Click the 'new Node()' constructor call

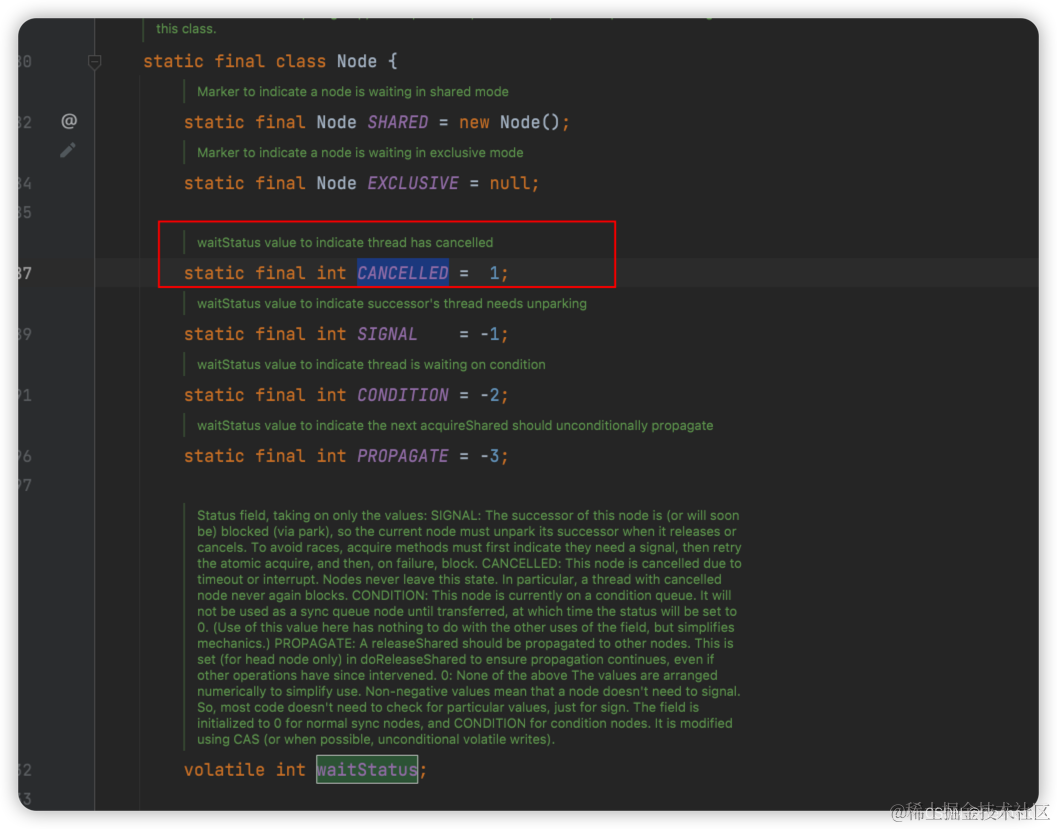point(510,122)
